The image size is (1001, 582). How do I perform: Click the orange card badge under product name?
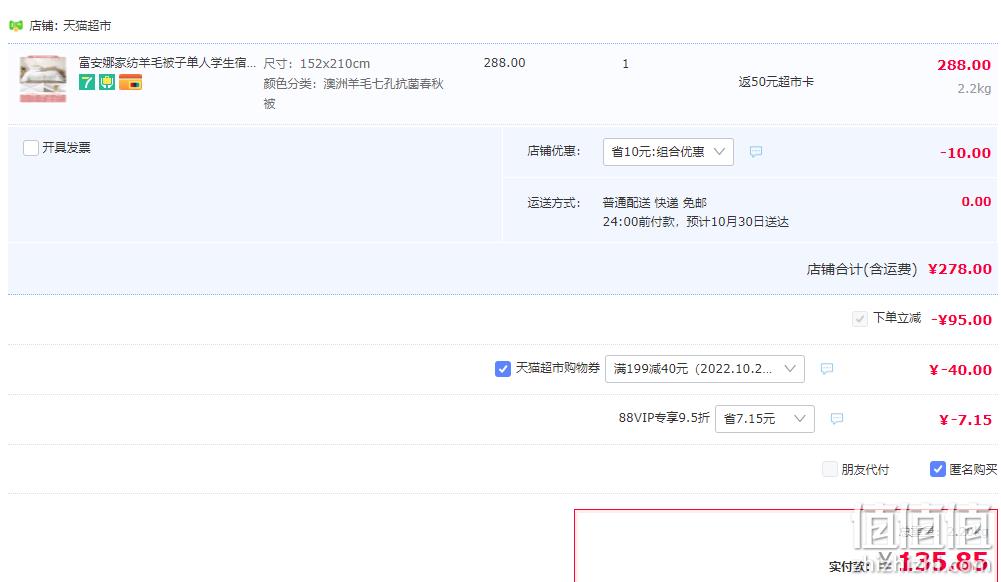(130, 82)
